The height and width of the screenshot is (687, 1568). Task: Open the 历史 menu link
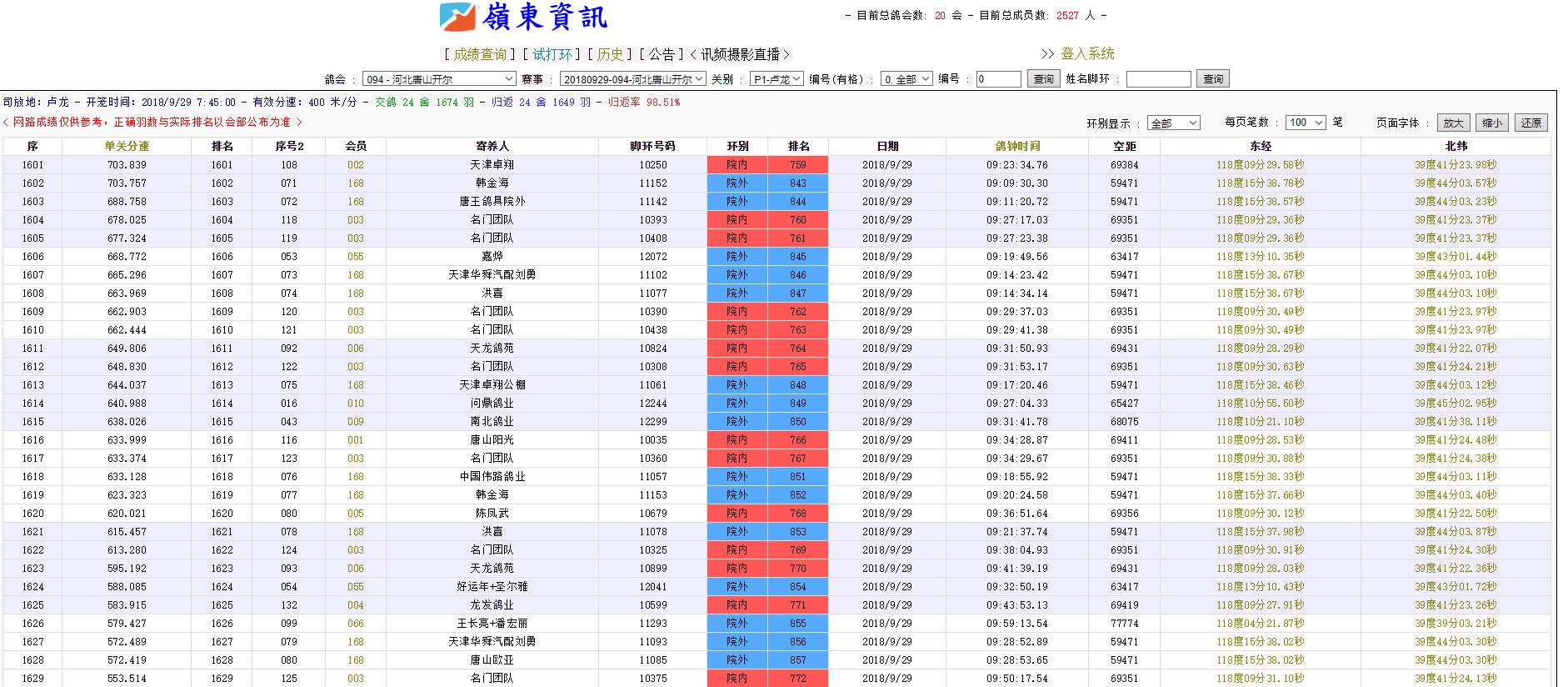click(x=610, y=54)
